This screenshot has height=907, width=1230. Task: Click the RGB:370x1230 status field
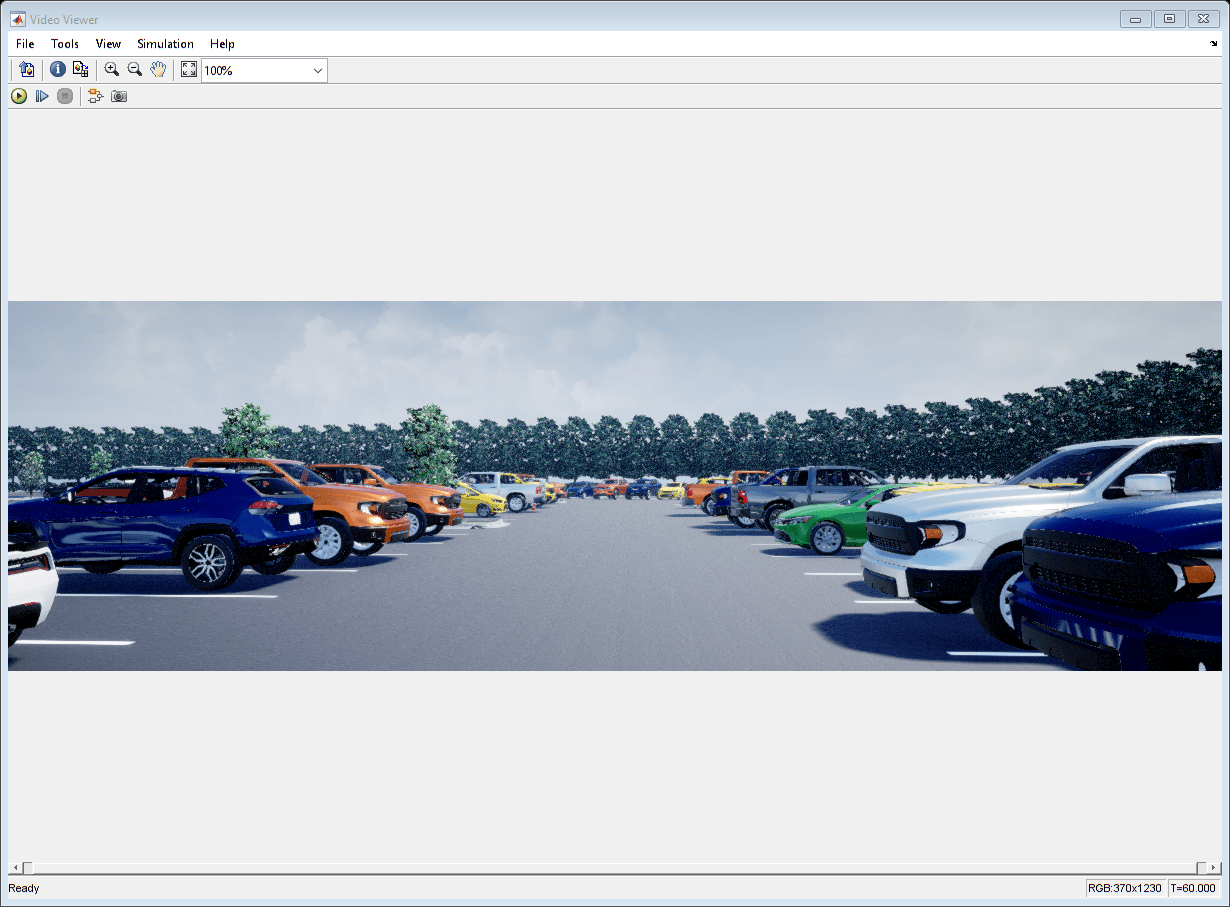(1126, 888)
